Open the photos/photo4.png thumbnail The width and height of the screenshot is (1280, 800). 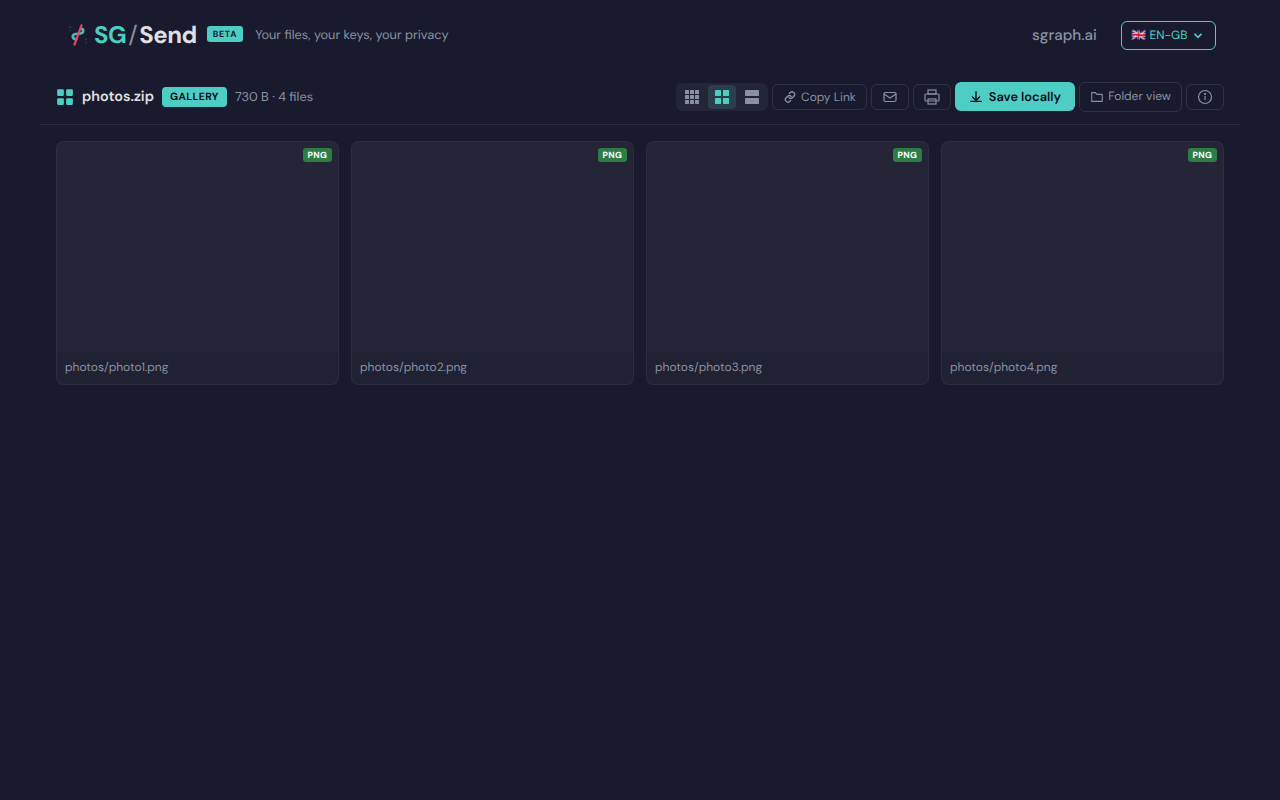tap(1082, 250)
